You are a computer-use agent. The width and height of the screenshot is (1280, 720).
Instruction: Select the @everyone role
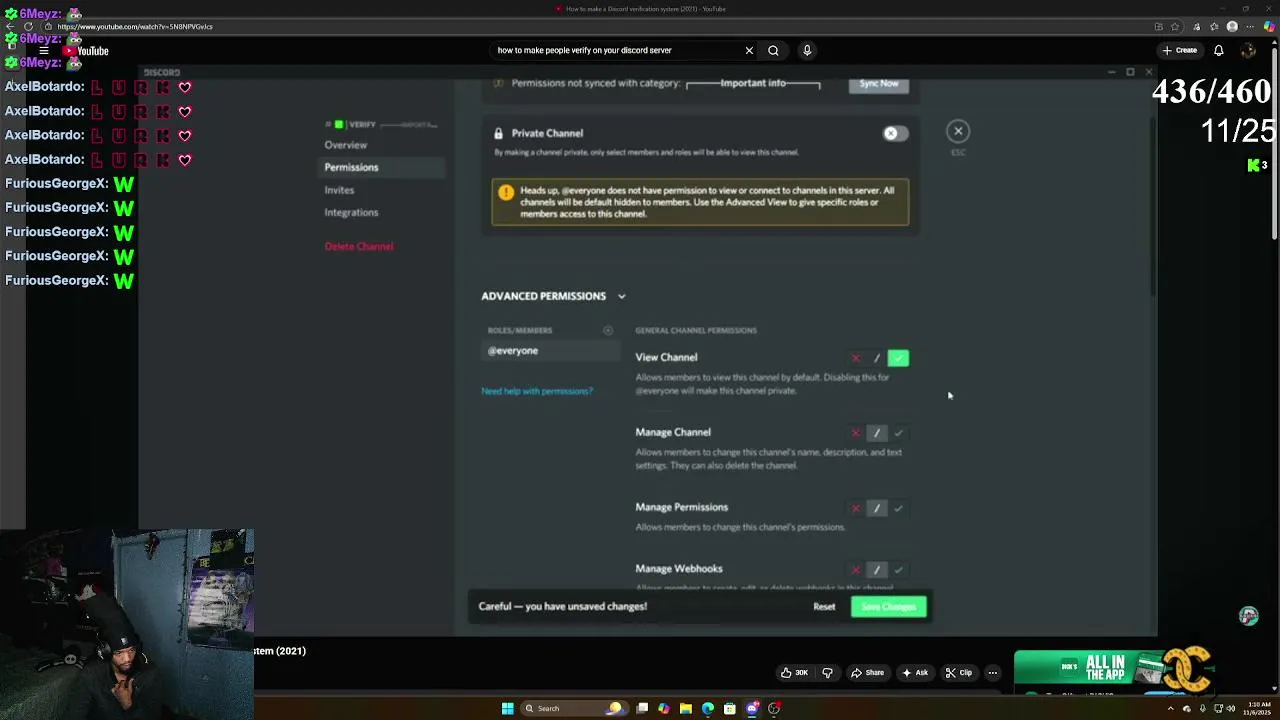[551, 351]
